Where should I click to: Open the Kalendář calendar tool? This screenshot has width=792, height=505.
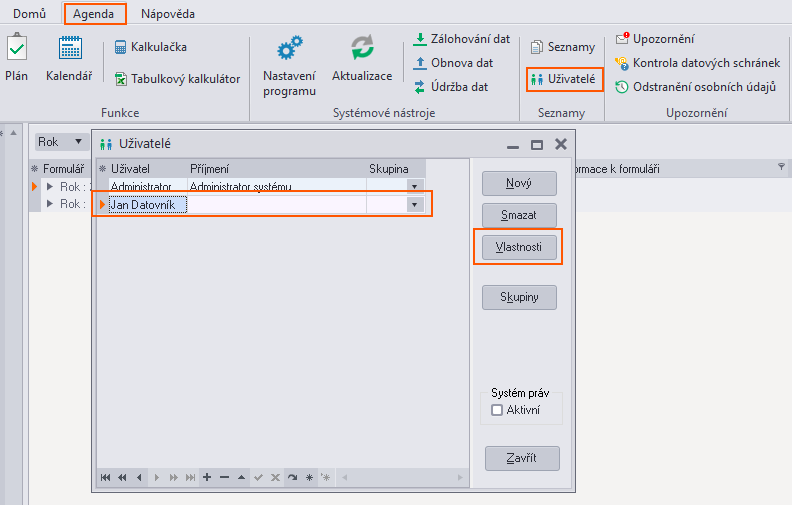click(69, 58)
